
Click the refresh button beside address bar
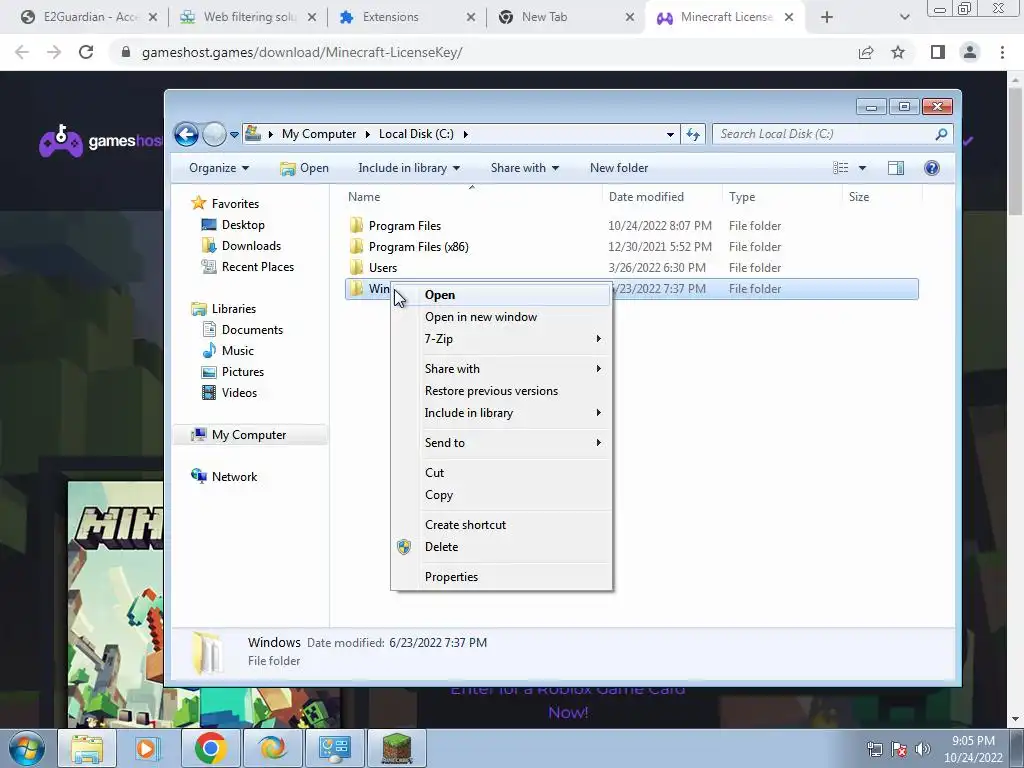pos(692,135)
